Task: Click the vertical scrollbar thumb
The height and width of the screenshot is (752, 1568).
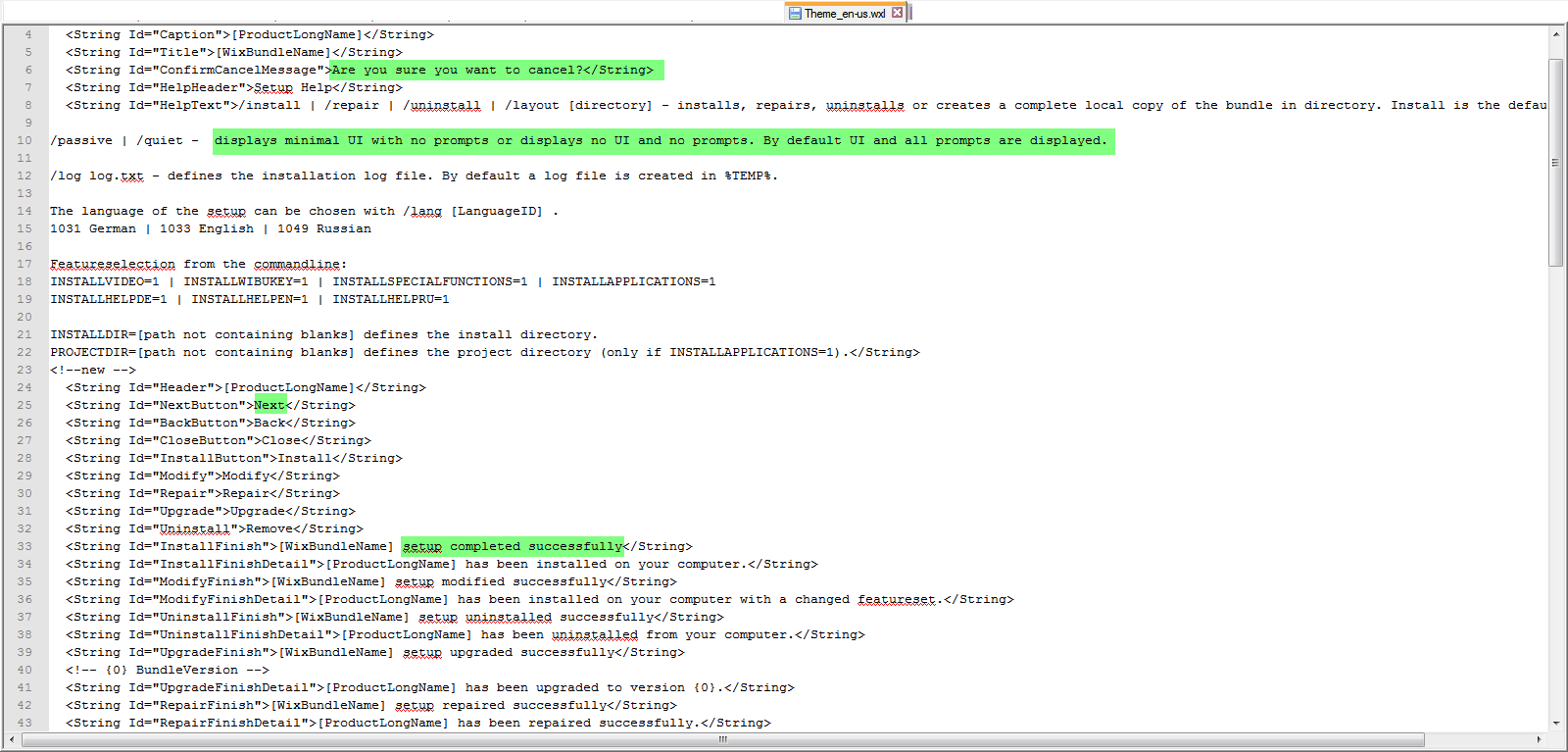Action: coord(1555,162)
